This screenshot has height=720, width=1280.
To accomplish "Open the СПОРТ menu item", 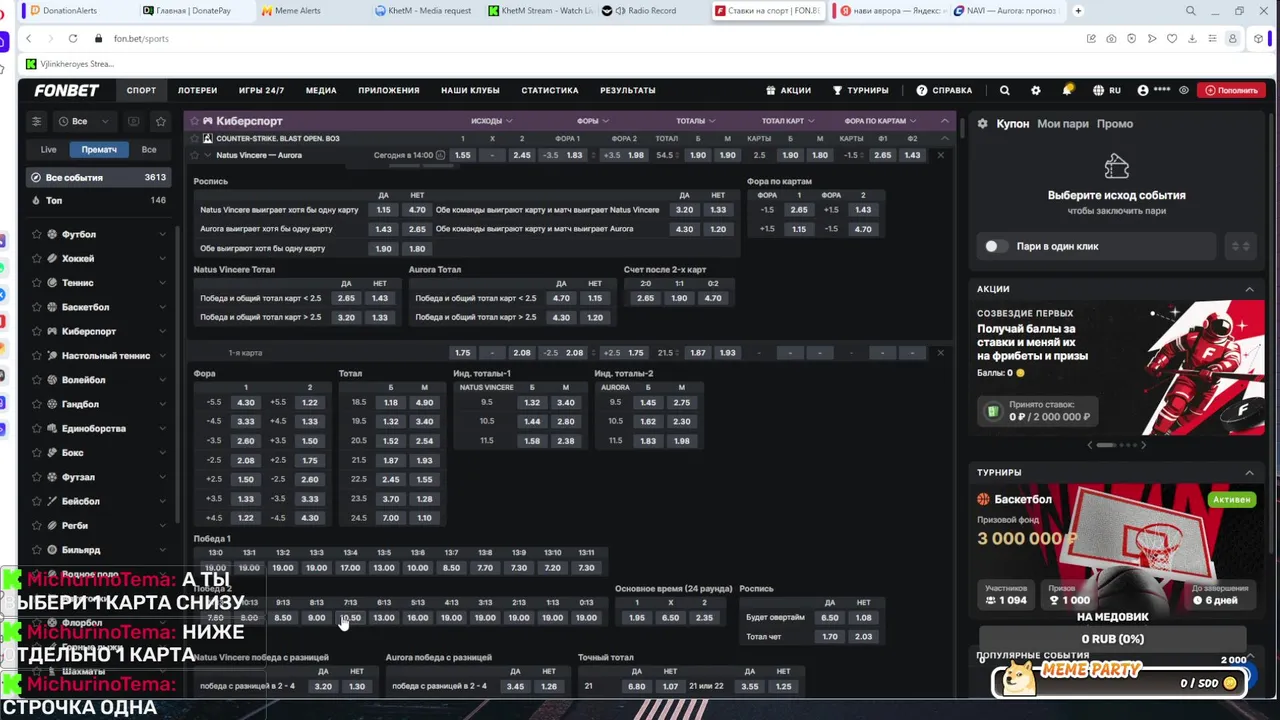I will (141, 90).
